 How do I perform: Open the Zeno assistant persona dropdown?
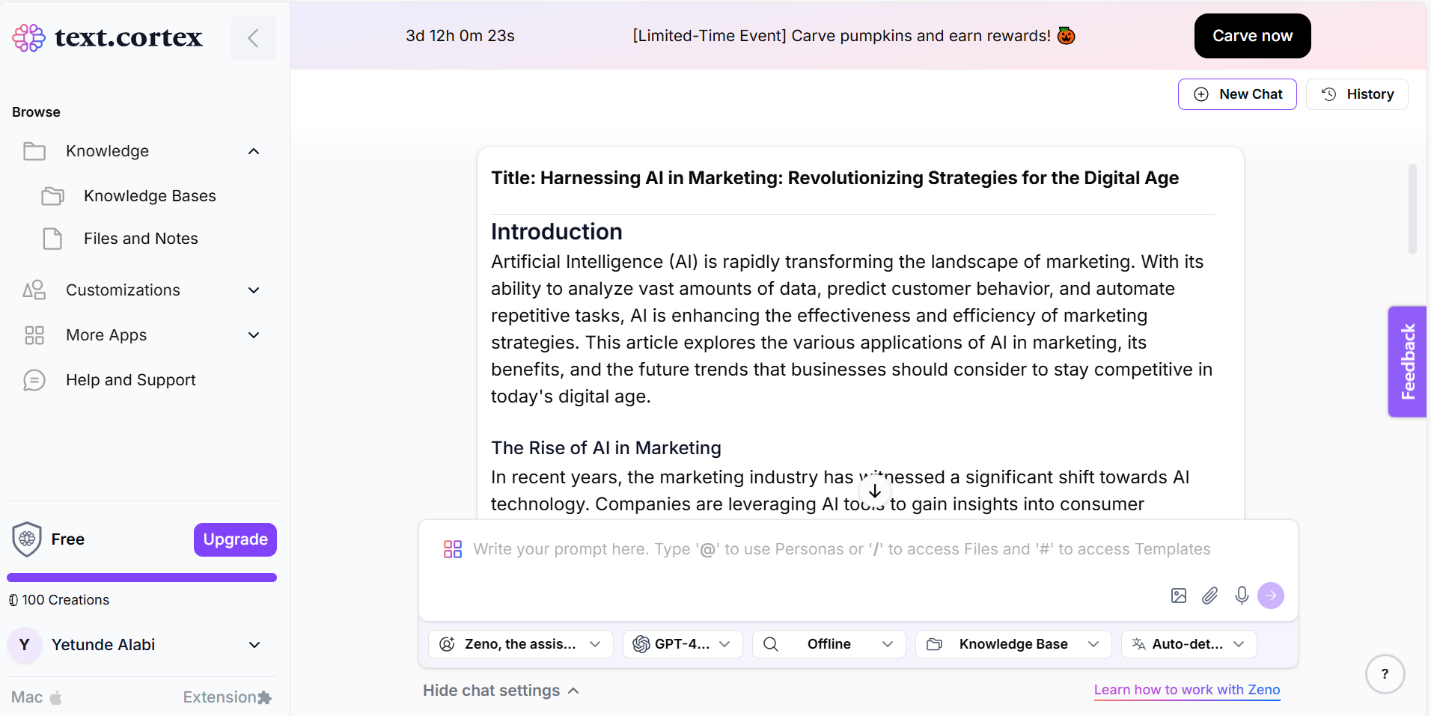pos(520,645)
